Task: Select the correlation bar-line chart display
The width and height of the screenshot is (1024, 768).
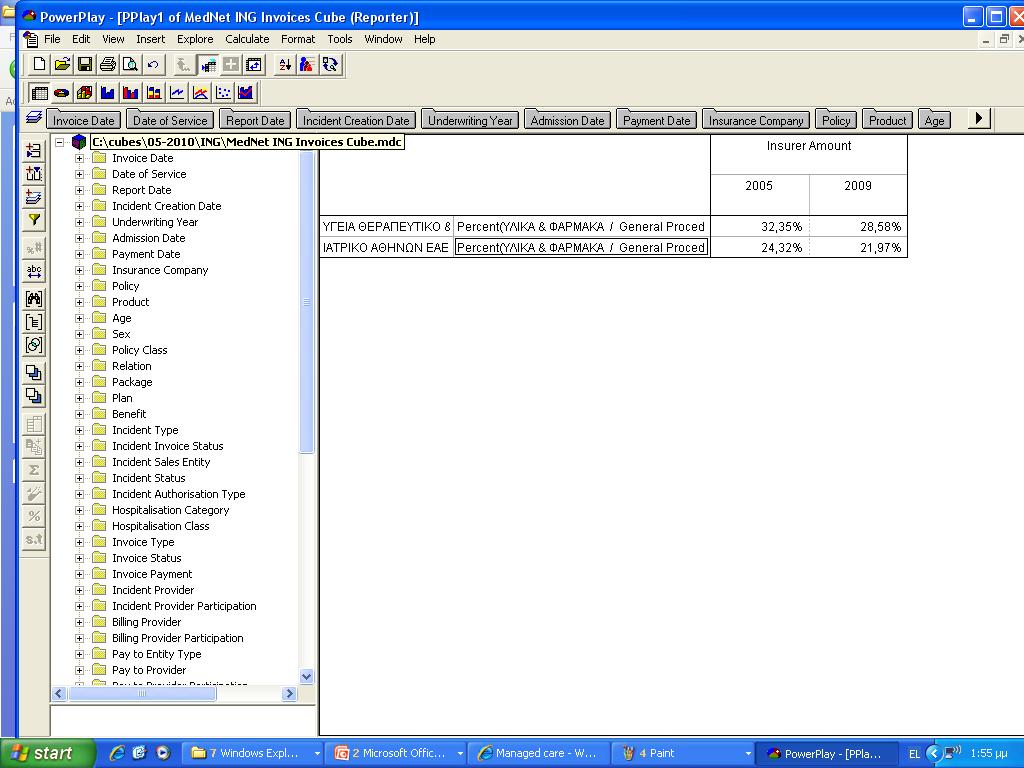Action: [x=246, y=93]
